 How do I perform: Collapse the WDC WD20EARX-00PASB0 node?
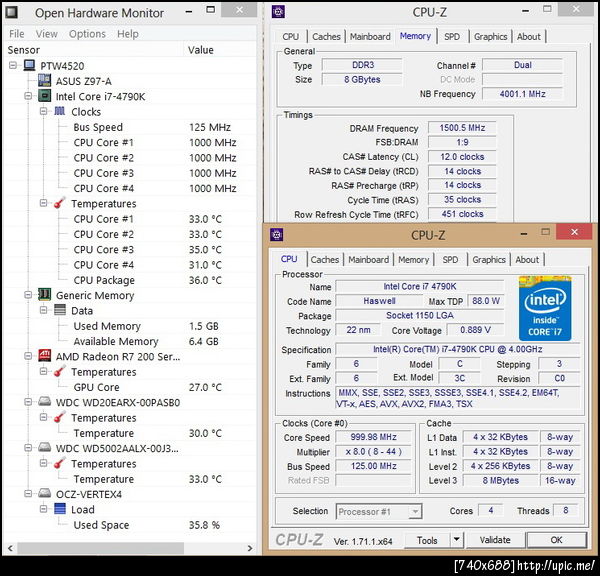pos(28,402)
